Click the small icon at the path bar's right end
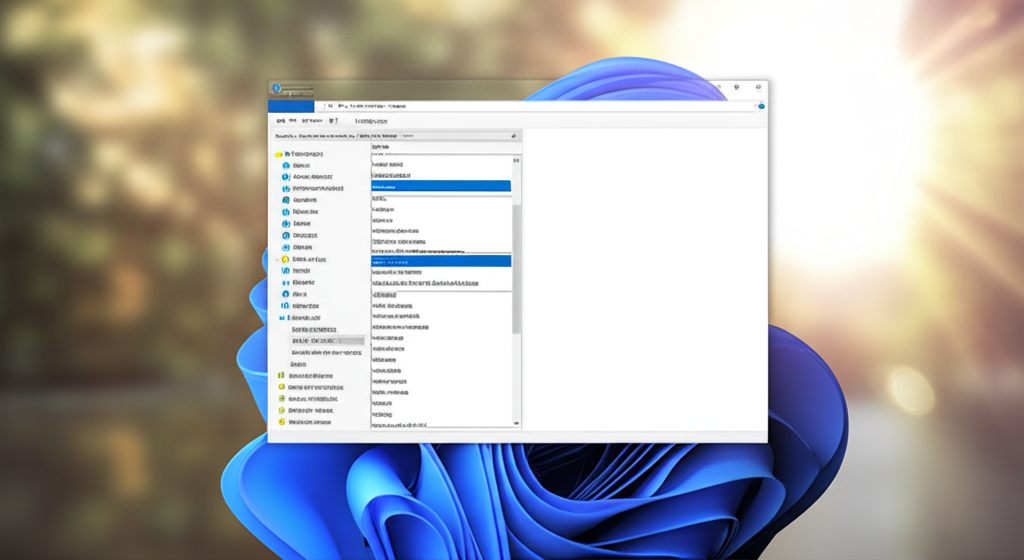 coord(514,135)
